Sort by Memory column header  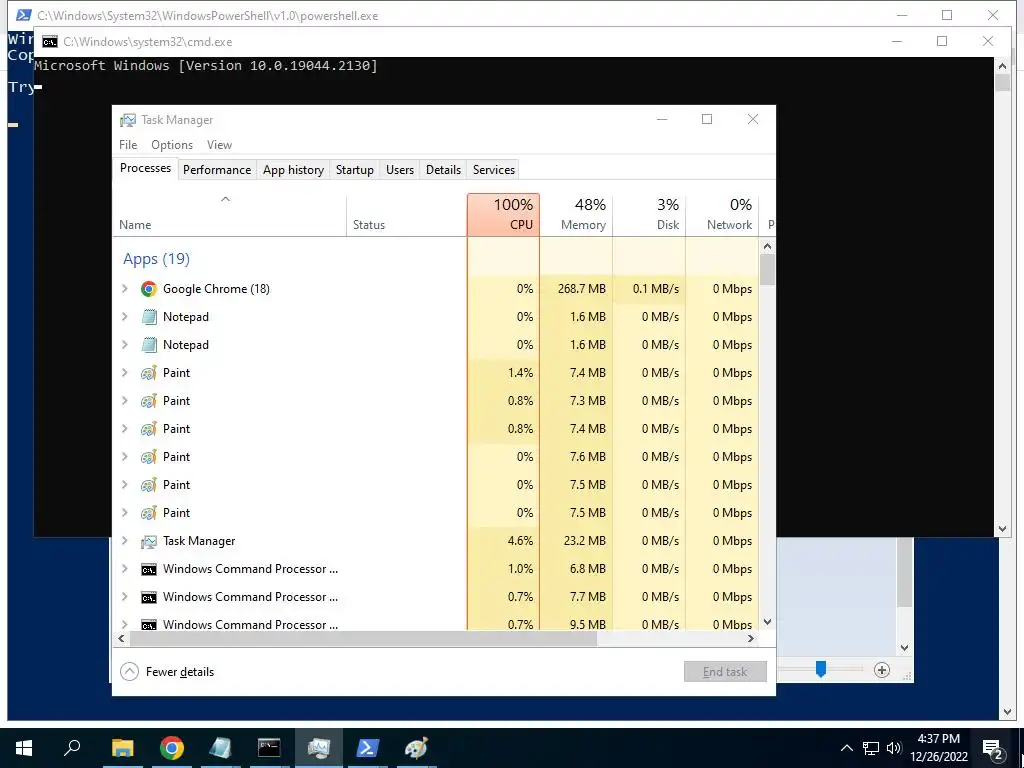(x=576, y=214)
